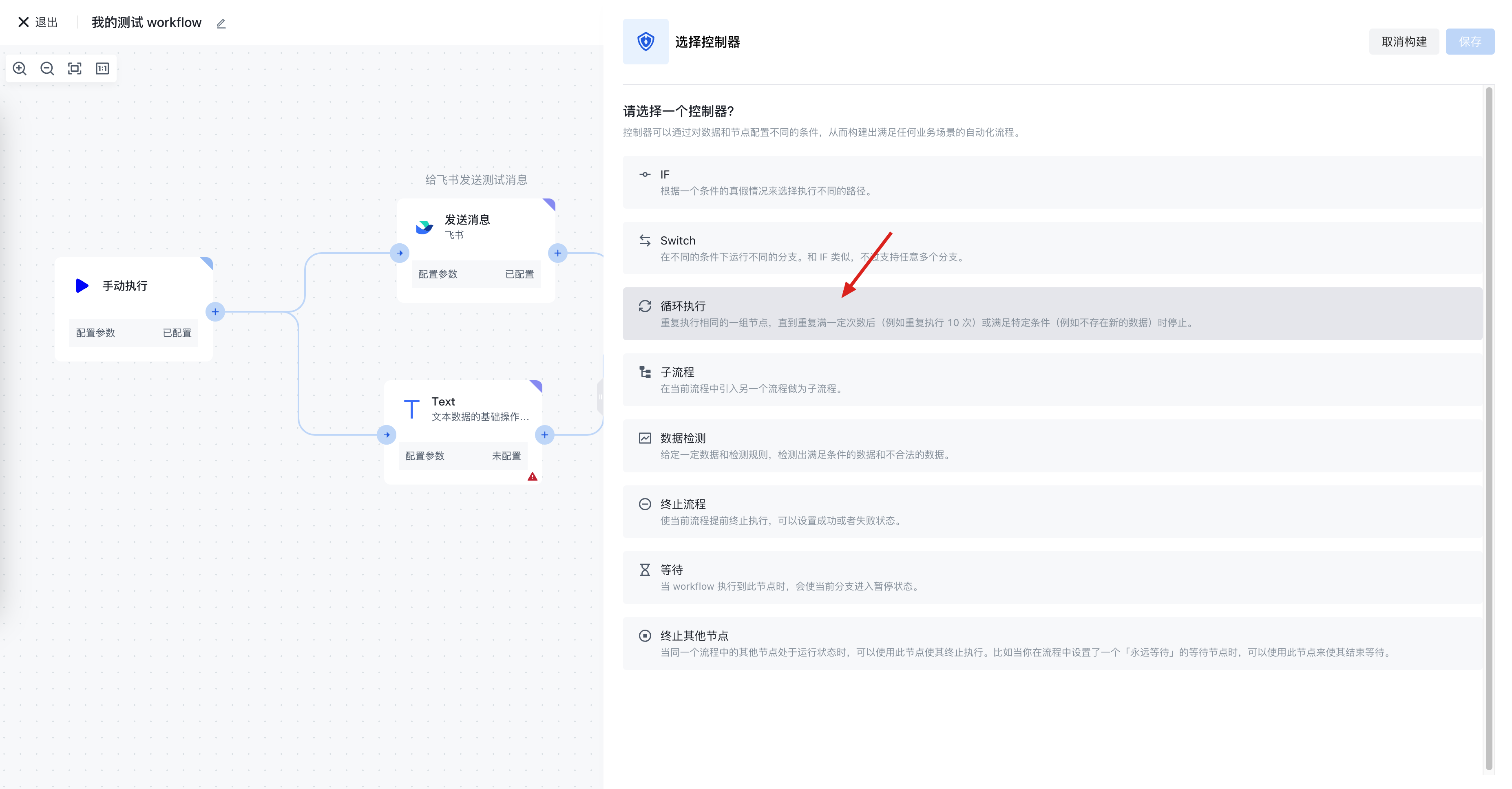This screenshot has width=1512, height=789.
Task: Select the 终止流程 controller option
Action: [1051, 511]
